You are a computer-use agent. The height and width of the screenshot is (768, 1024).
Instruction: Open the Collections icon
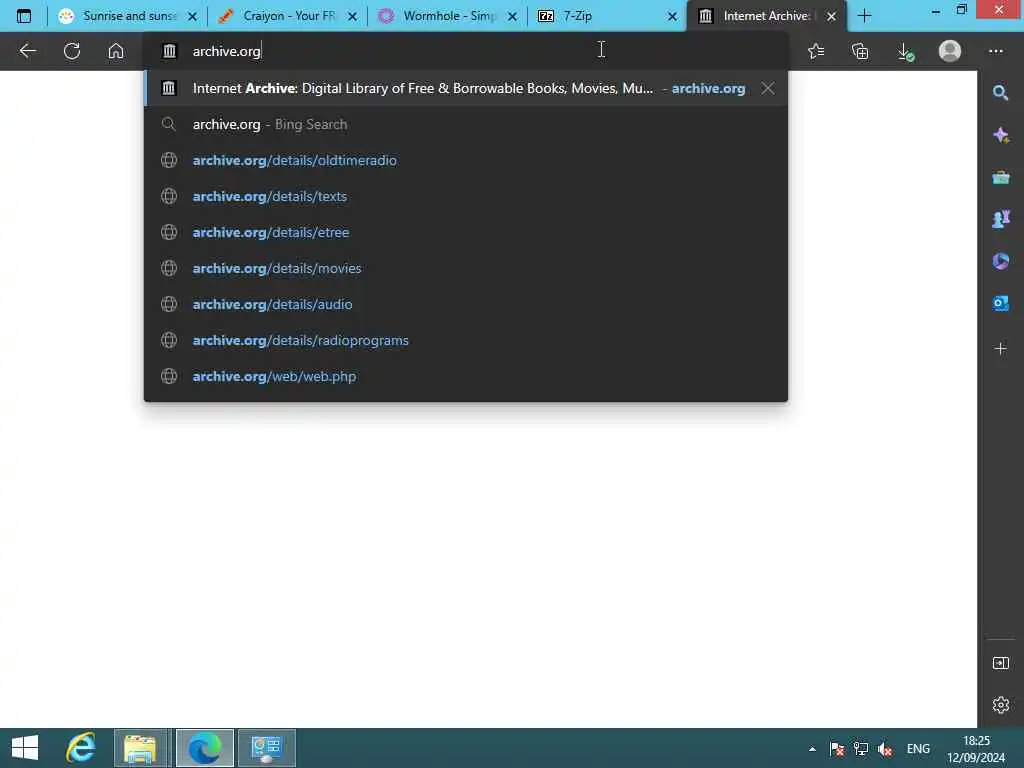(x=860, y=51)
